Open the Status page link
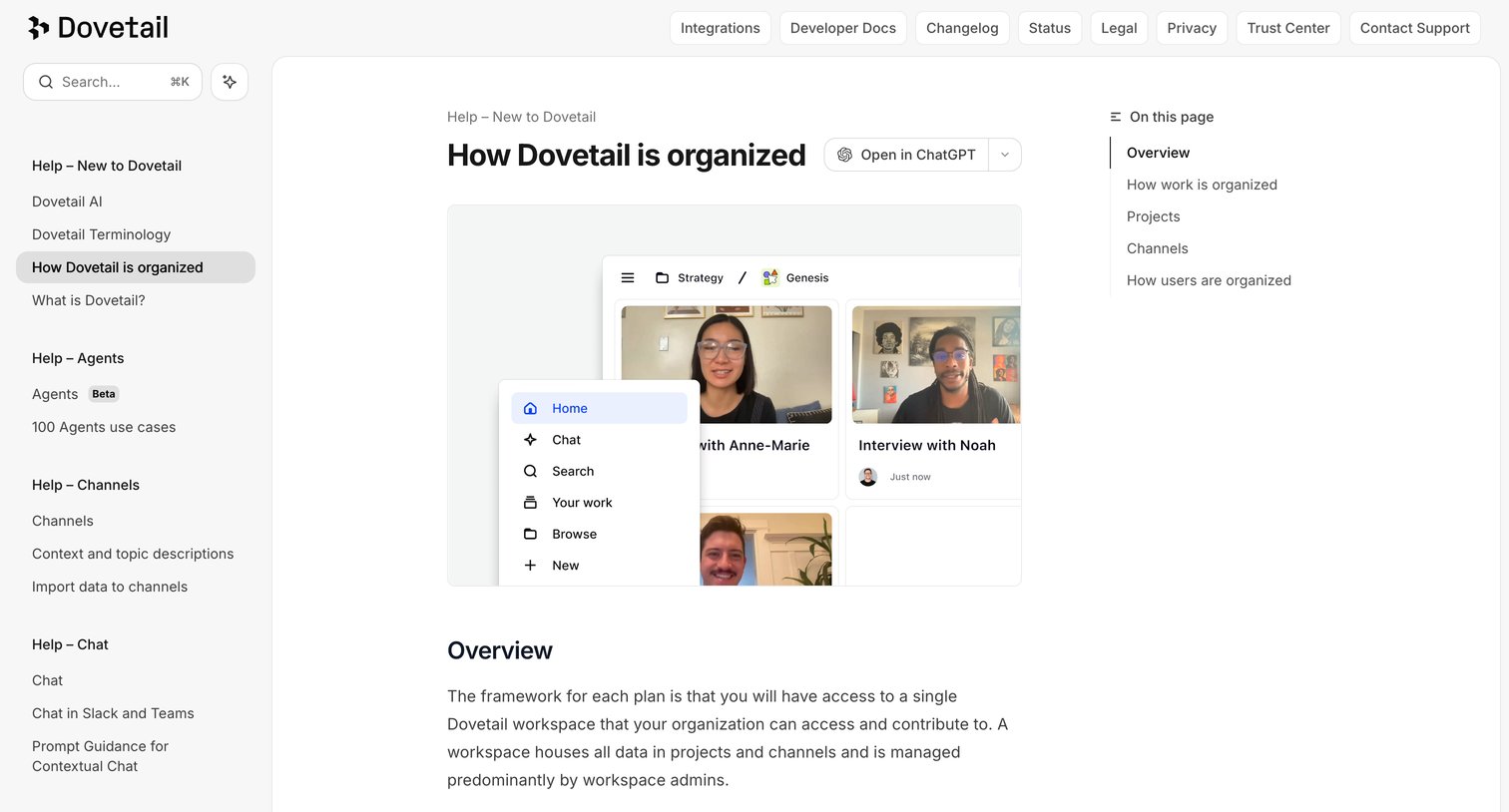Viewport: 1509px width, 812px height. [1050, 28]
